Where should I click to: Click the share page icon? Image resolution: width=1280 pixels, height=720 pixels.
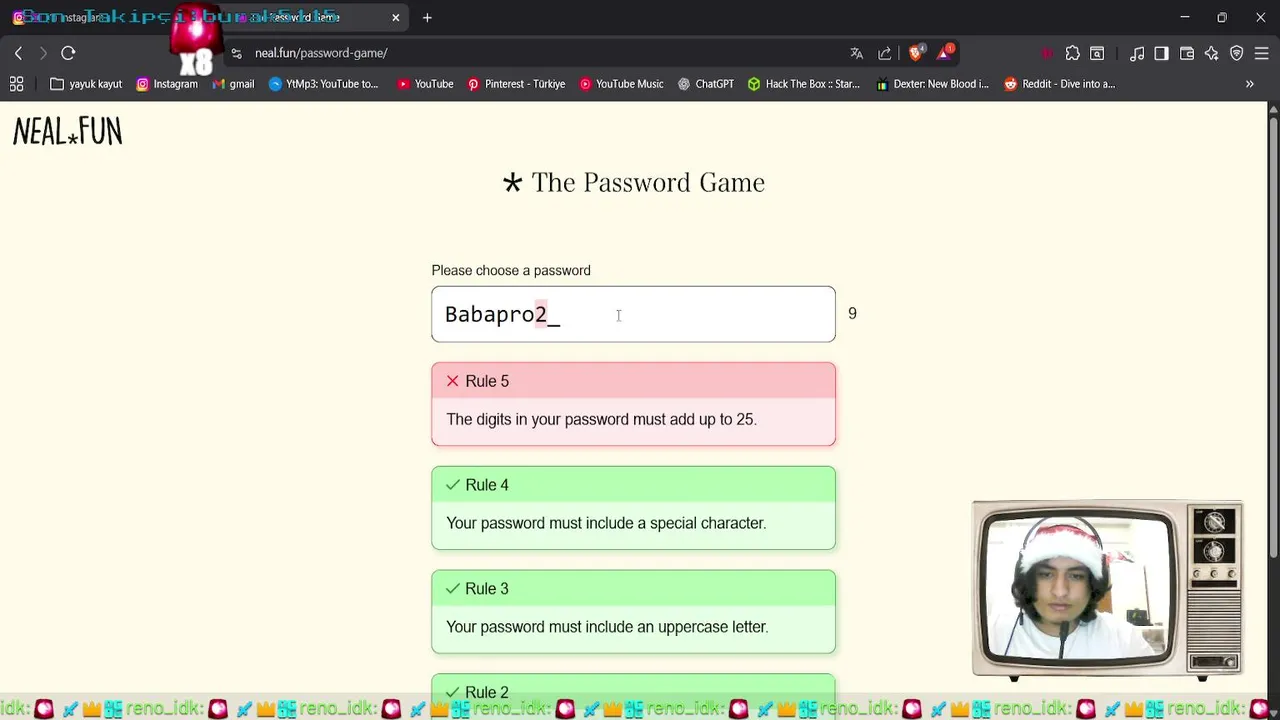tap(884, 53)
